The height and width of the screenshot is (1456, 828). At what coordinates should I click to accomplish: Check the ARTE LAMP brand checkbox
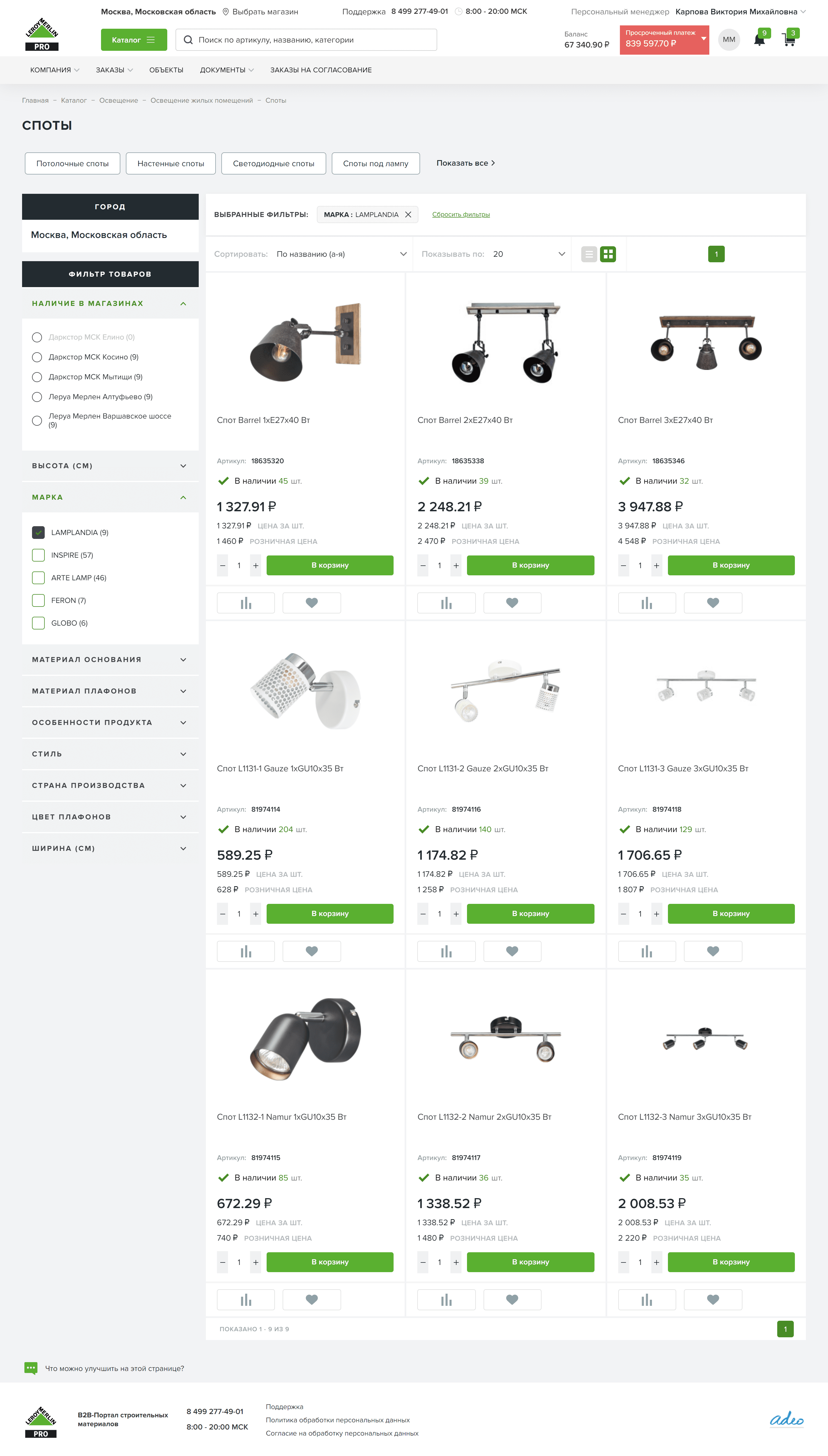(x=38, y=578)
